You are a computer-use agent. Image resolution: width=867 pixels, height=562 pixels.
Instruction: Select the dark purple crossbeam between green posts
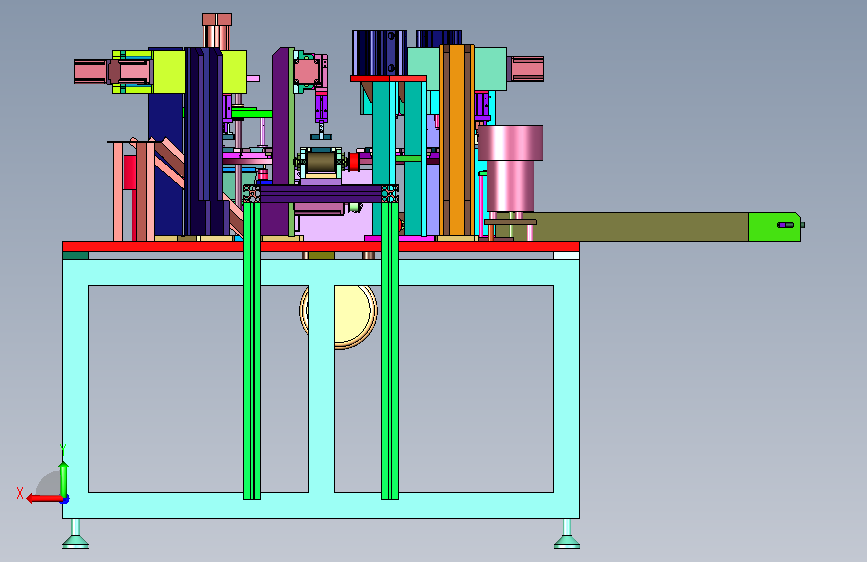321,194
